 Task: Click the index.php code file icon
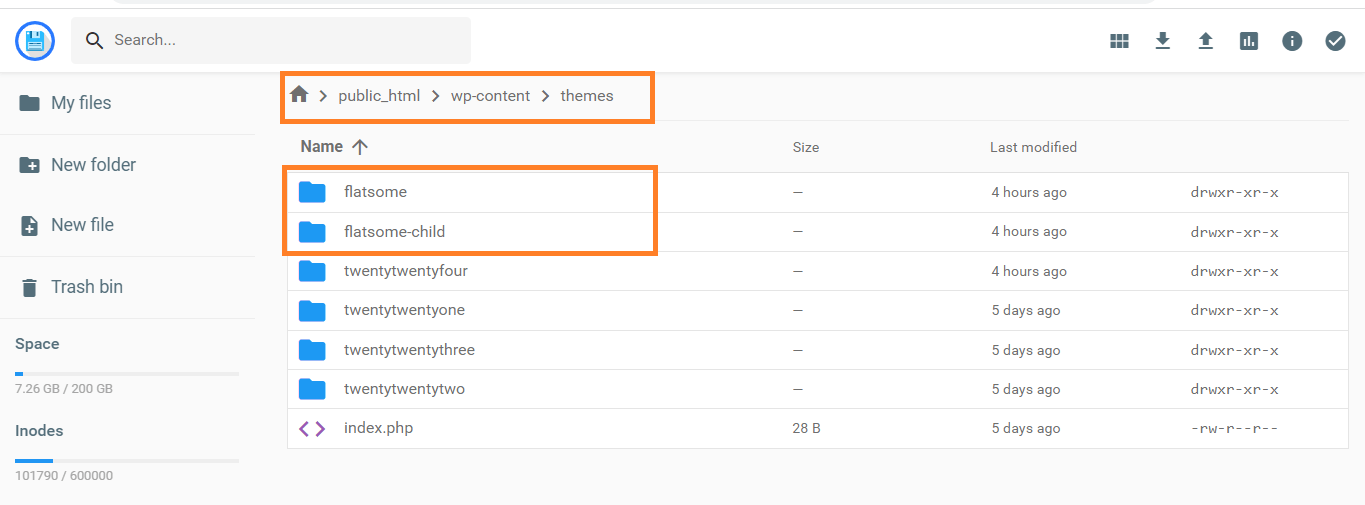pos(312,428)
